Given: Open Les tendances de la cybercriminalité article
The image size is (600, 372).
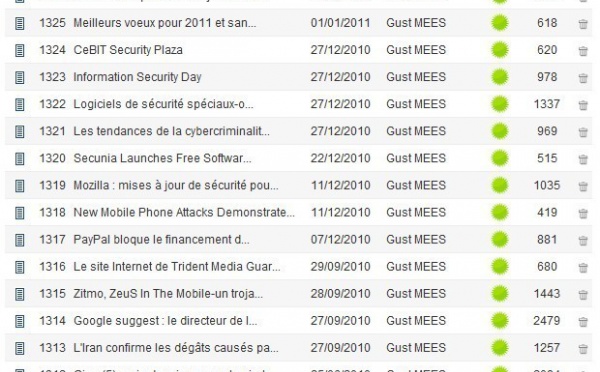Looking at the screenshot, I should [x=171, y=131].
